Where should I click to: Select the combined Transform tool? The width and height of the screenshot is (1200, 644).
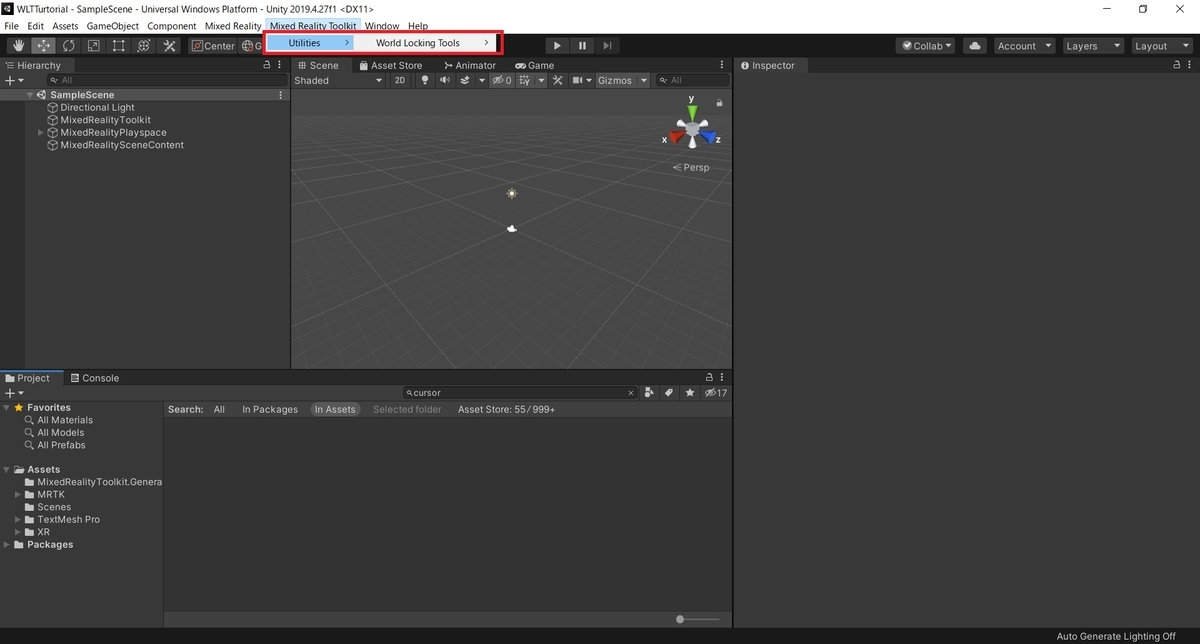tap(144, 46)
